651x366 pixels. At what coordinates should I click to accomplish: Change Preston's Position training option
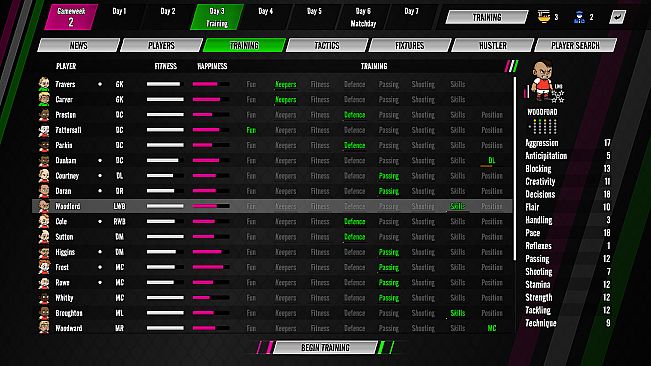click(492, 115)
